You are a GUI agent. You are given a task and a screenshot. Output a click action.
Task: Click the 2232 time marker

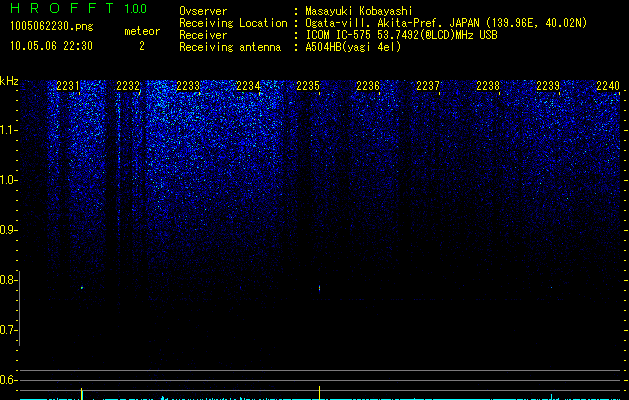(x=128, y=86)
